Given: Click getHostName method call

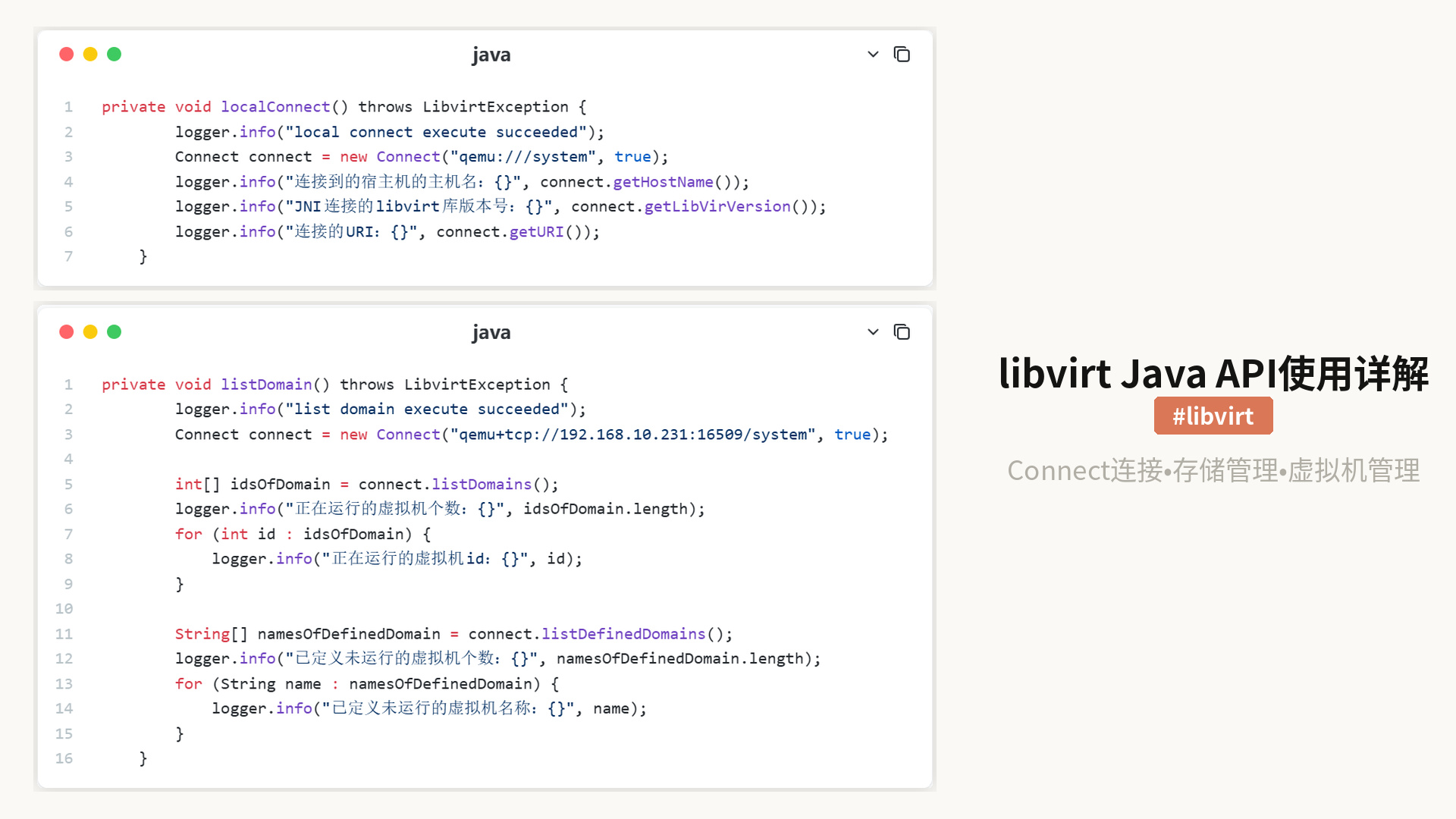Looking at the screenshot, I should [x=663, y=182].
